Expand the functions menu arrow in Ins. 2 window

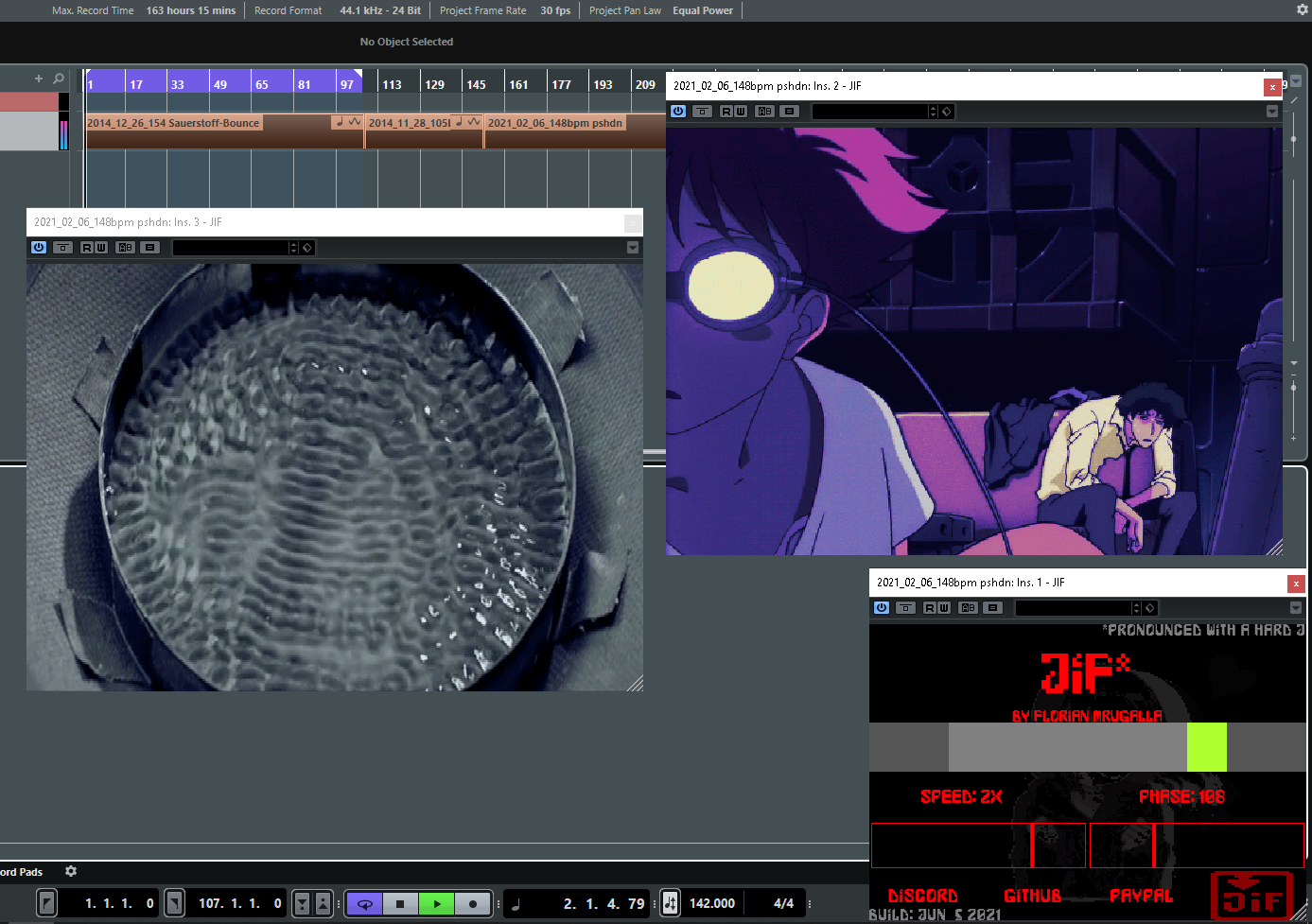[1272, 112]
